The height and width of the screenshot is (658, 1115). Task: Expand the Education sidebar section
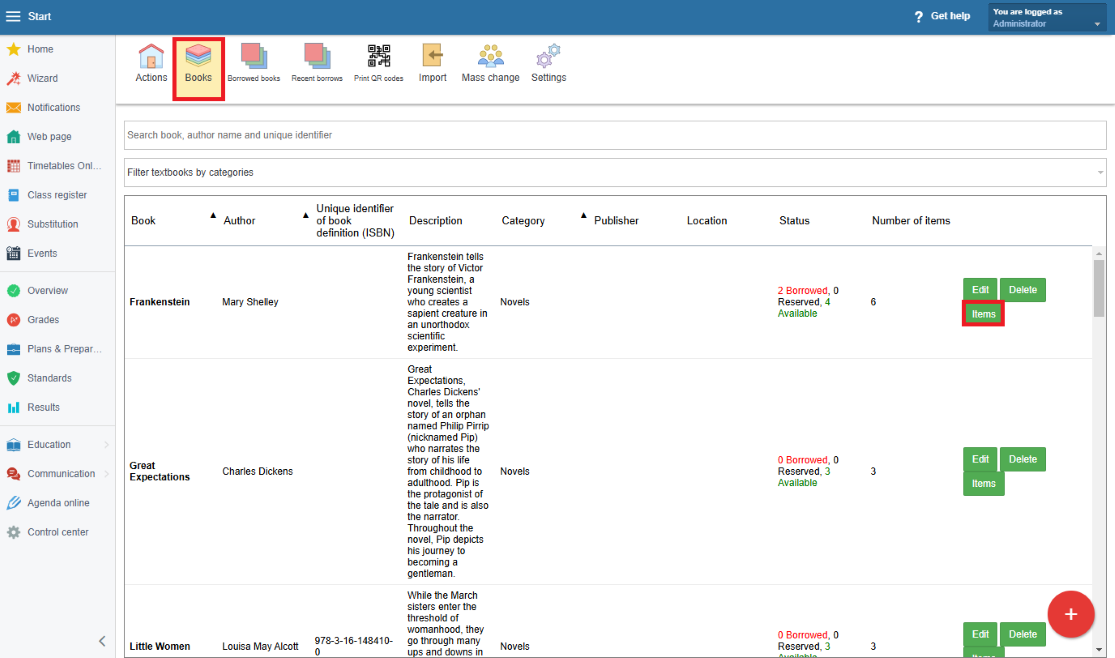coord(58,444)
